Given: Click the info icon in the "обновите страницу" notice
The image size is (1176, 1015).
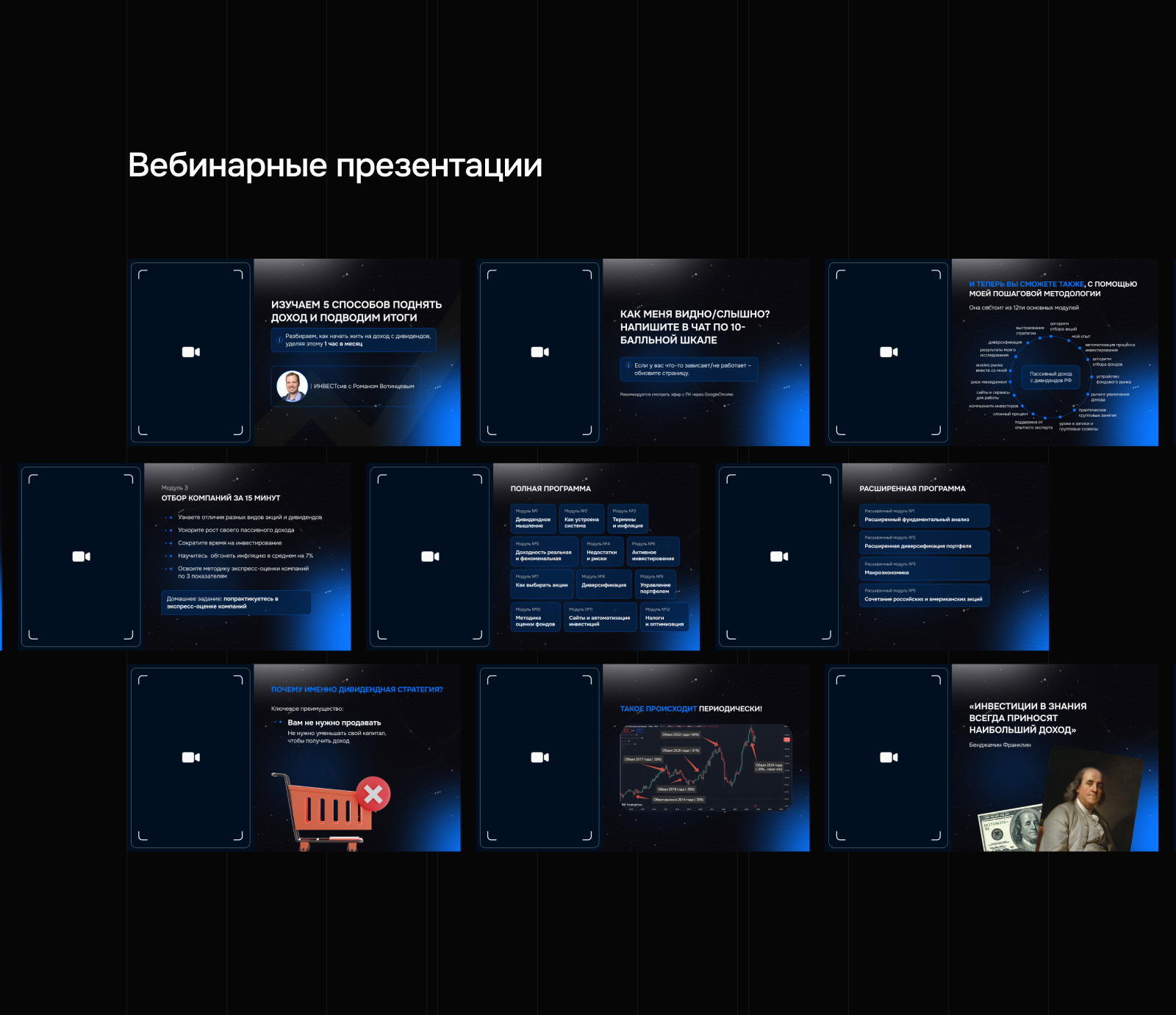Looking at the screenshot, I should pyautogui.click(x=627, y=366).
